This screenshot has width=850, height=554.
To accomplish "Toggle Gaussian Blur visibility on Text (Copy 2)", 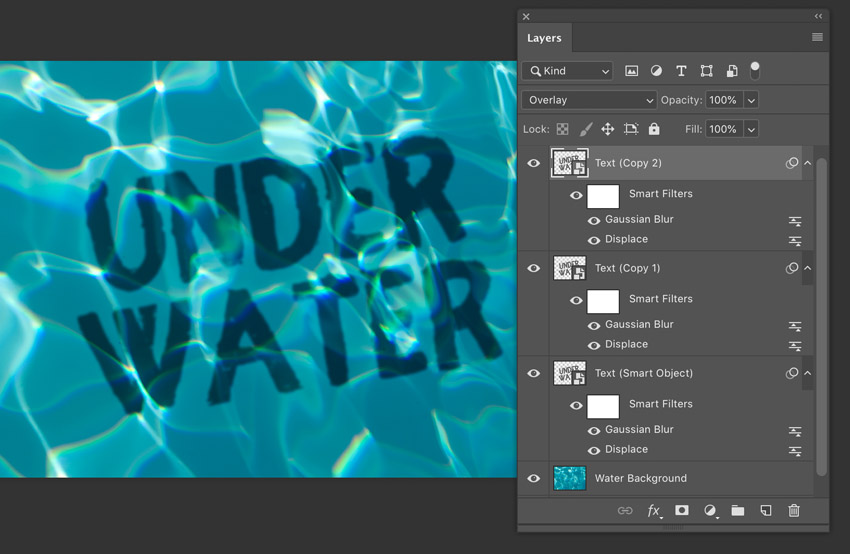I will pos(594,221).
